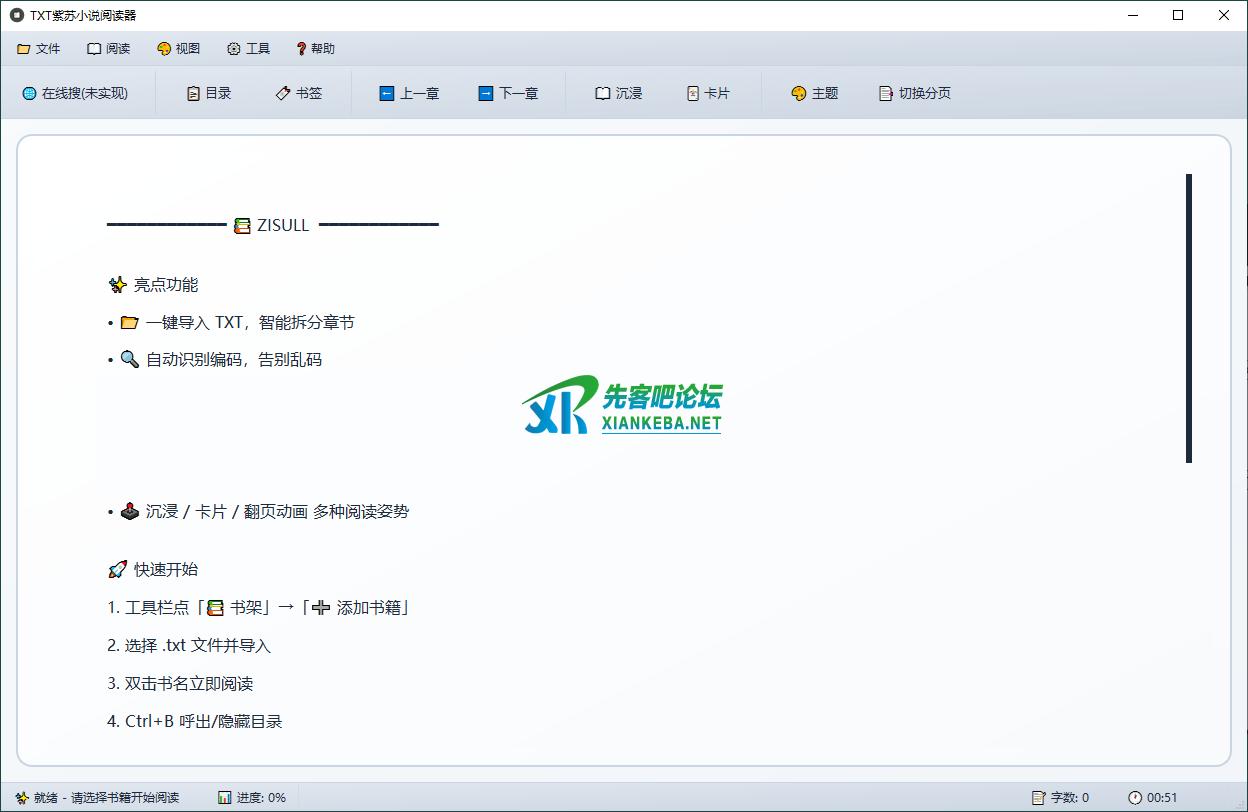Click the reading timer clock icon
Image resolution: width=1248 pixels, height=812 pixels.
(x=1134, y=797)
